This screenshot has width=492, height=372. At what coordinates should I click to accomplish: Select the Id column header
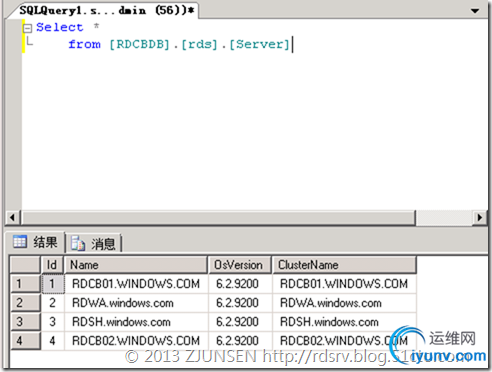pyautogui.click(x=52, y=265)
